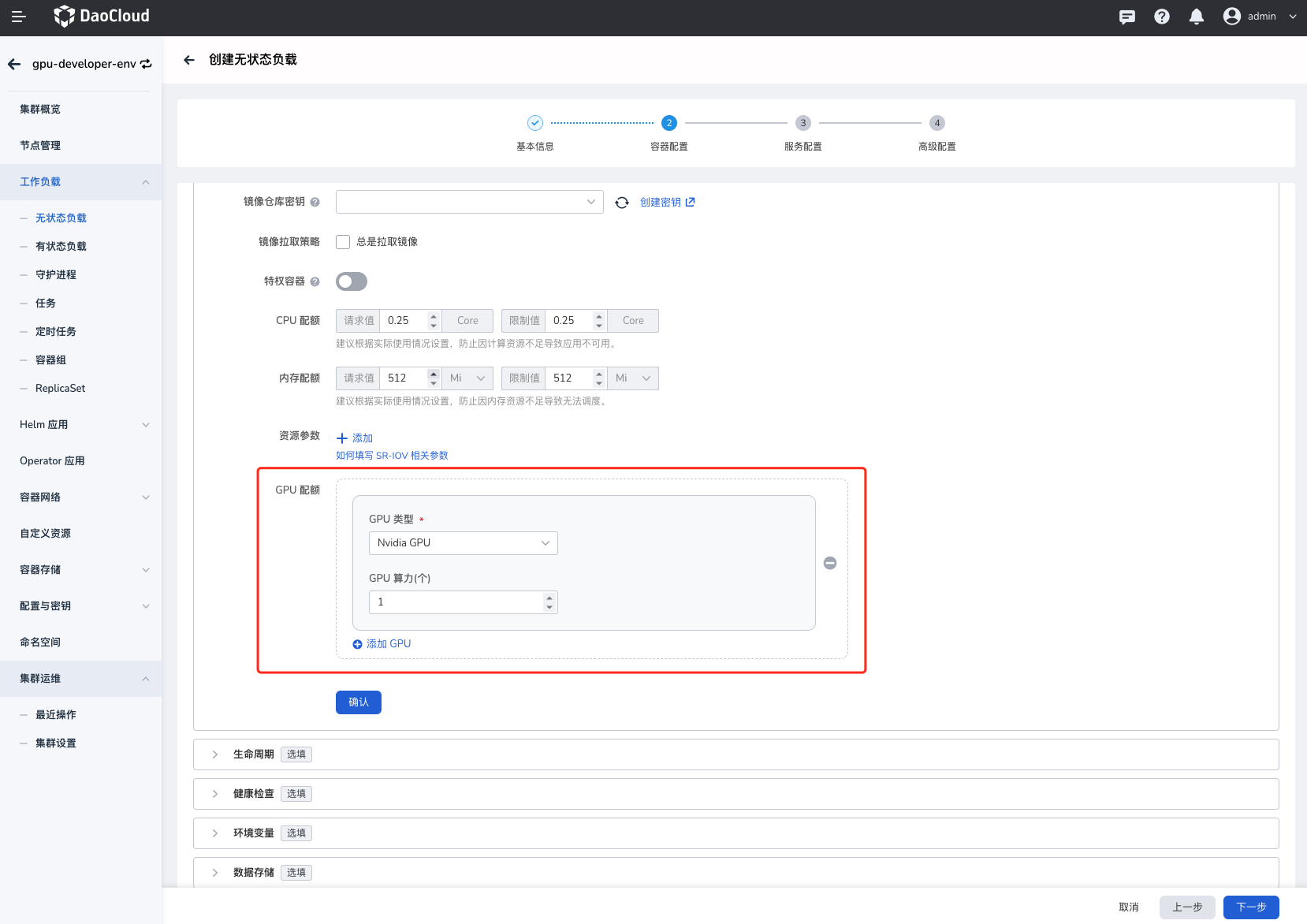Open 如何填写 SR-IOV 相关参数 link
The image size is (1307, 924).
(392, 456)
